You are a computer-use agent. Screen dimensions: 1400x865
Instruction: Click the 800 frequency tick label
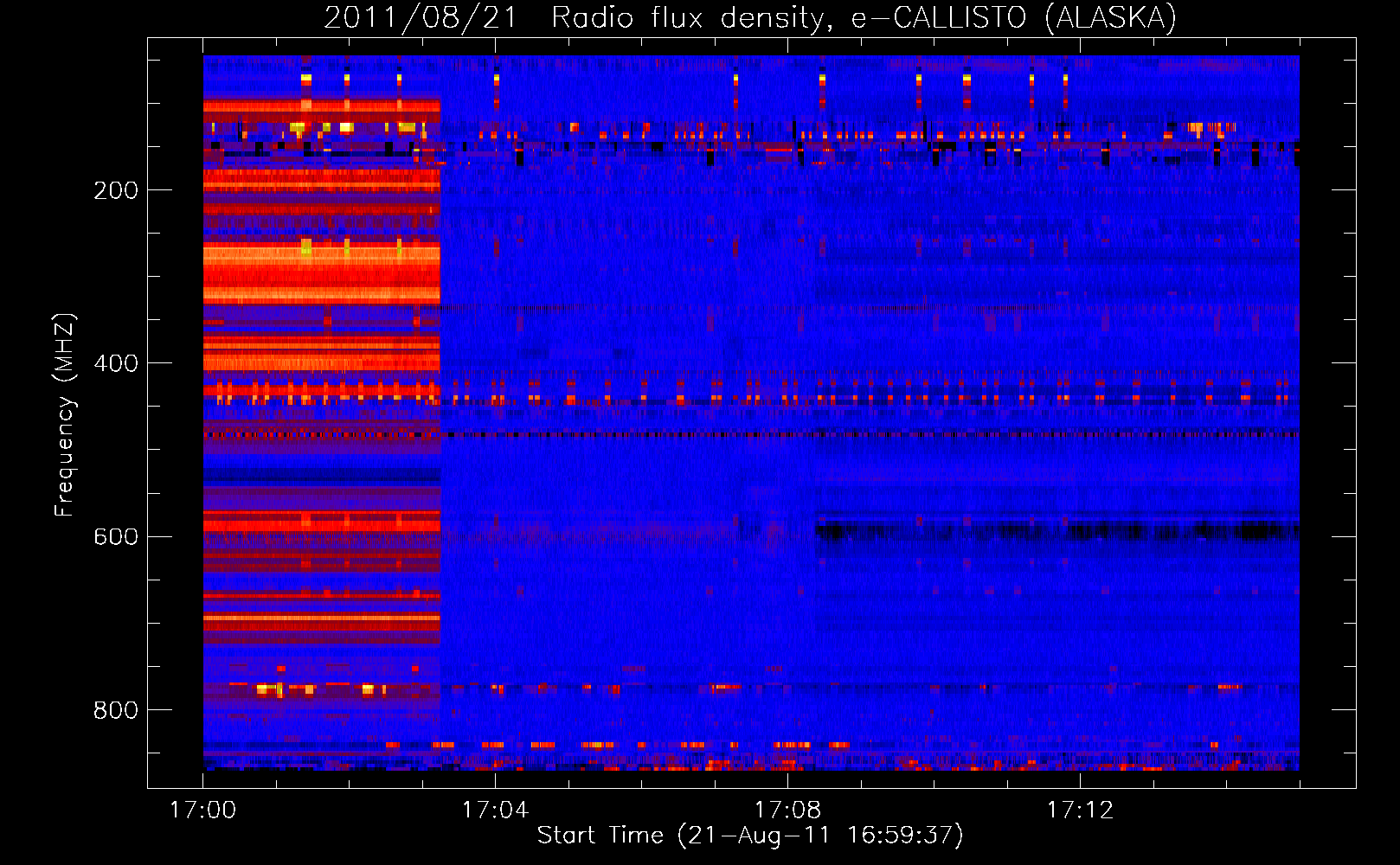click(x=116, y=710)
